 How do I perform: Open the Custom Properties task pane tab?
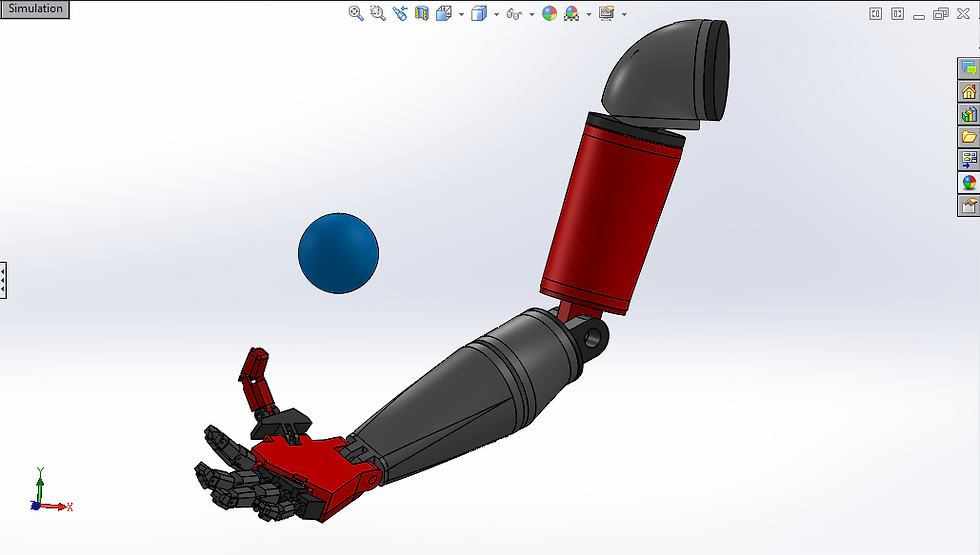(x=969, y=205)
